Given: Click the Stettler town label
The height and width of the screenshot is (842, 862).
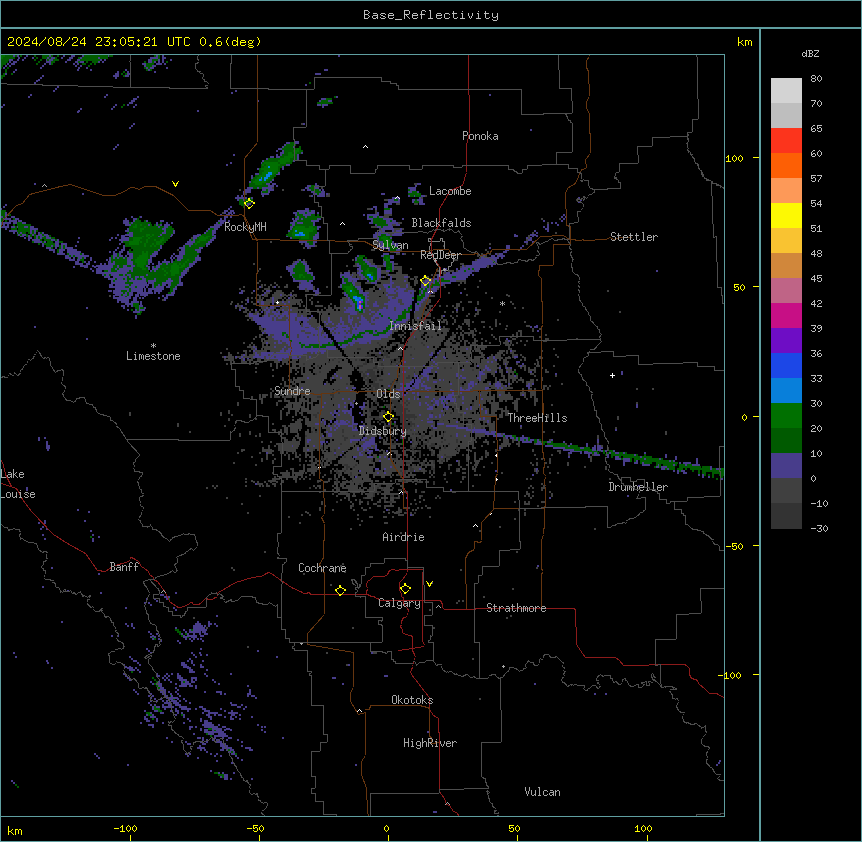Looking at the screenshot, I should pyautogui.click(x=634, y=237).
